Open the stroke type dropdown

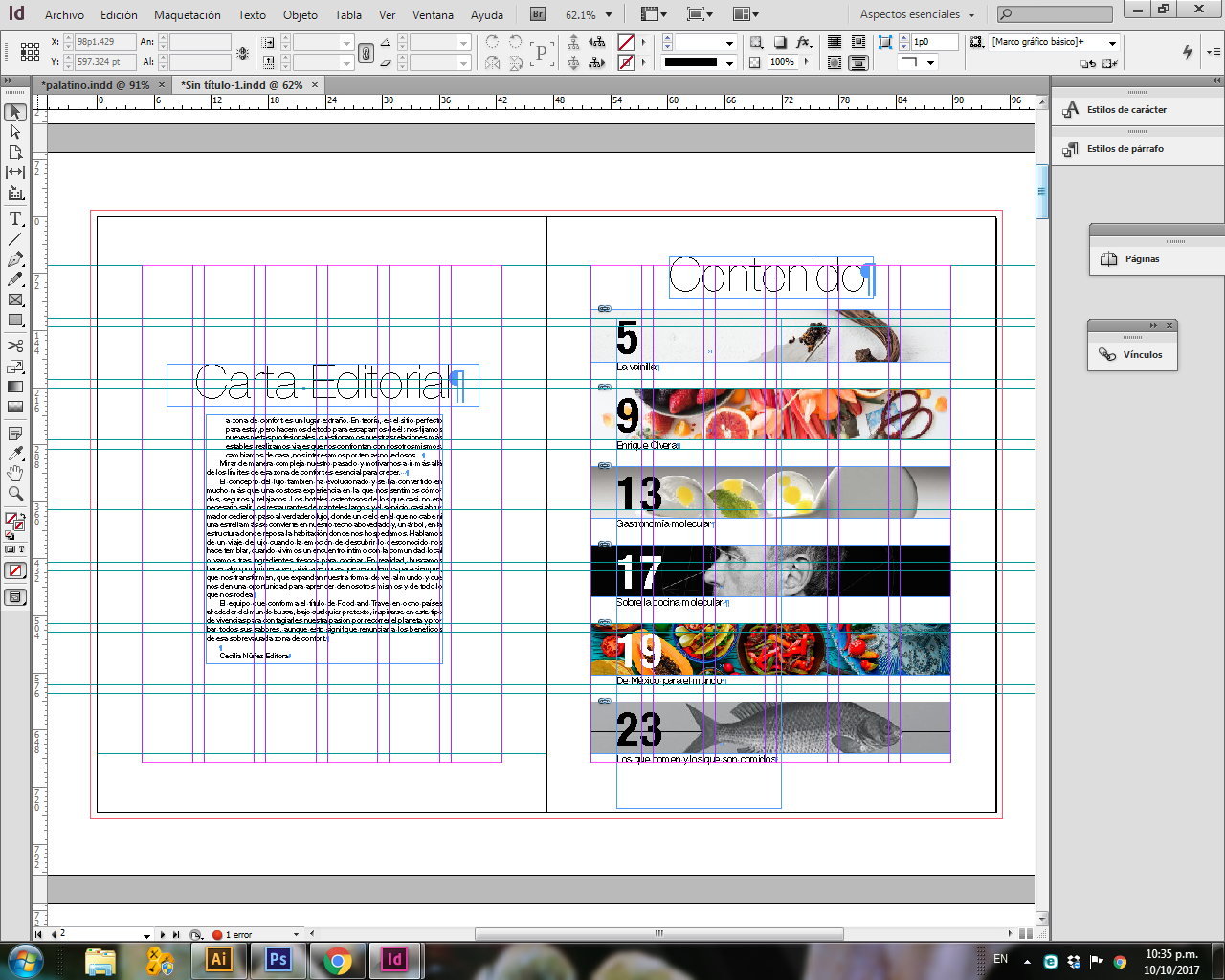click(x=729, y=63)
